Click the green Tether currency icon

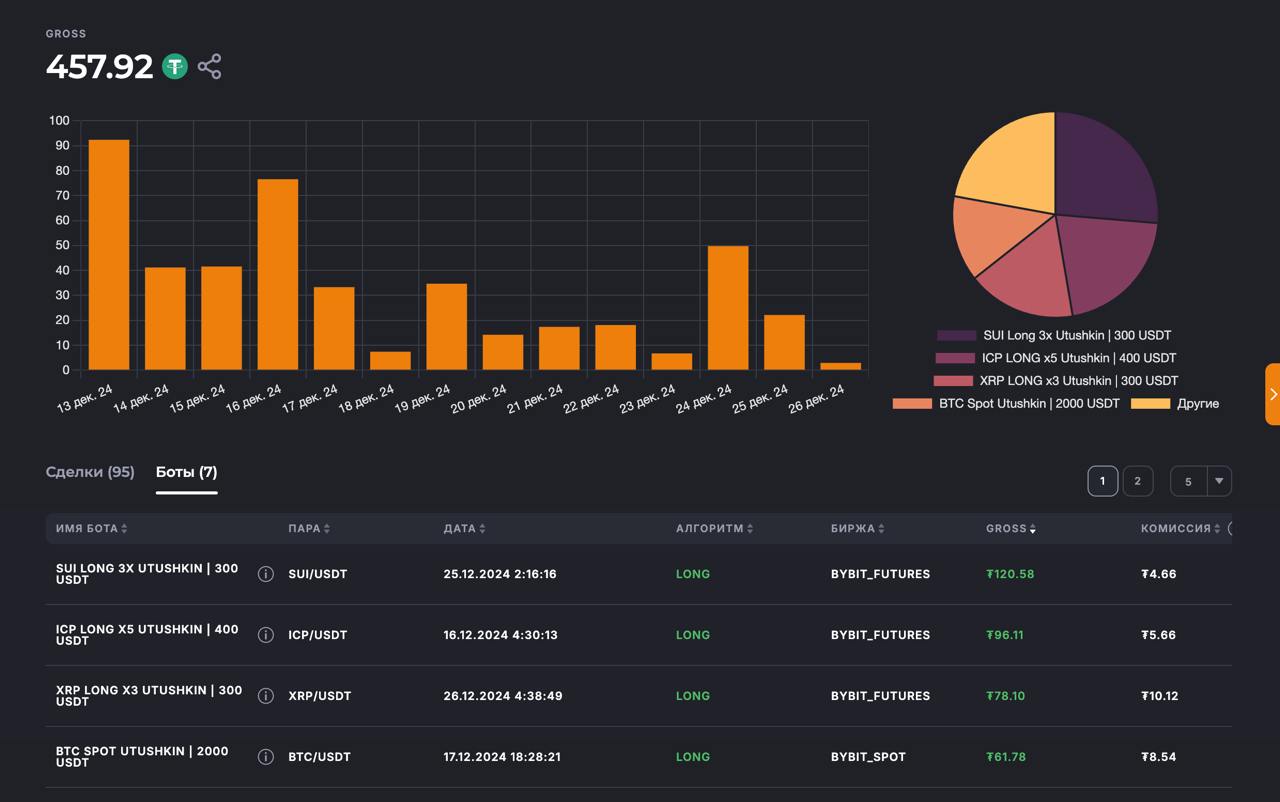pyautogui.click(x=175, y=67)
